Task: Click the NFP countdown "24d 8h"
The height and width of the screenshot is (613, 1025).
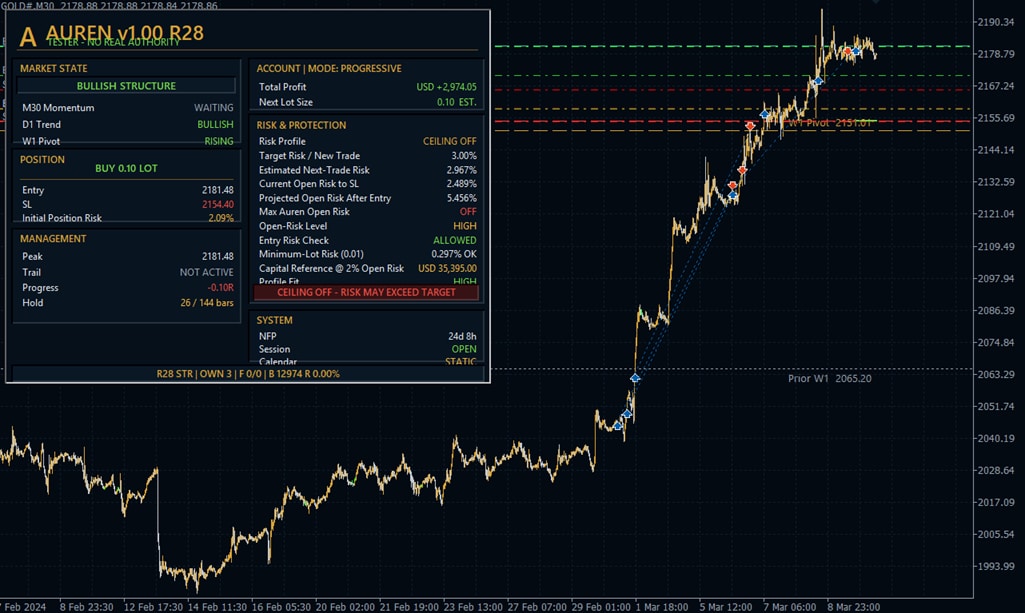Action: pos(462,336)
